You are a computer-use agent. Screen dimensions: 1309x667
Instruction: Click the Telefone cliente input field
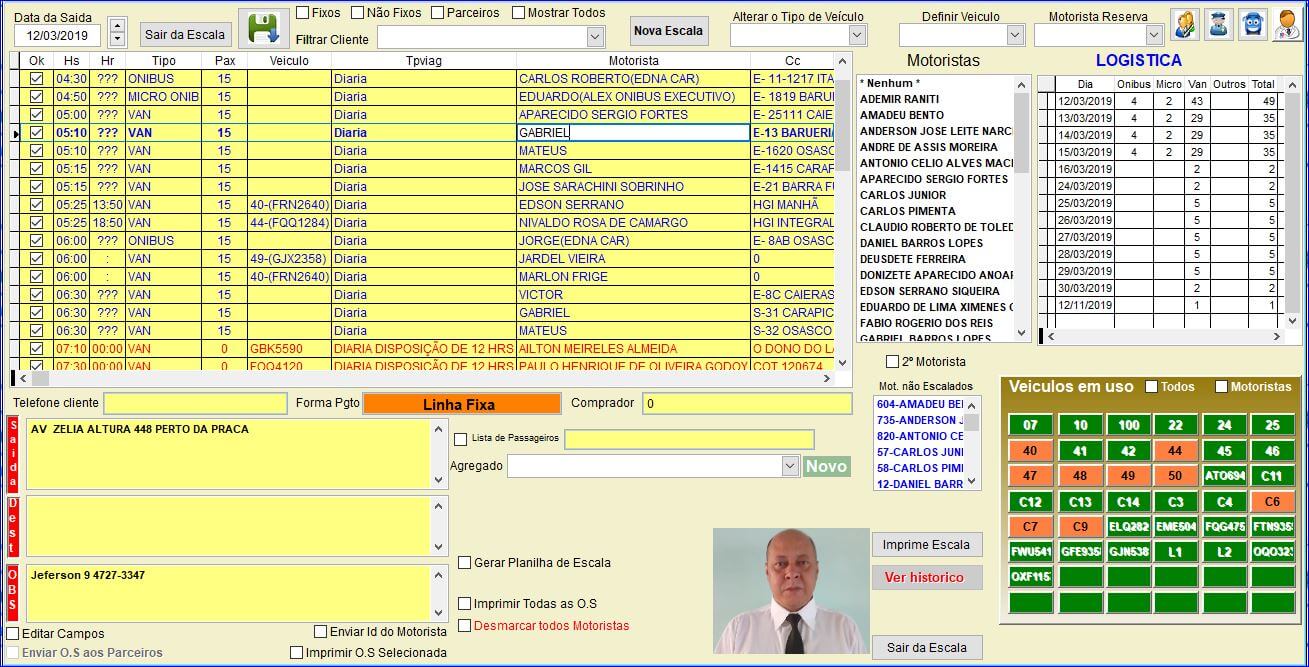pyautogui.click(x=195, y=403)
